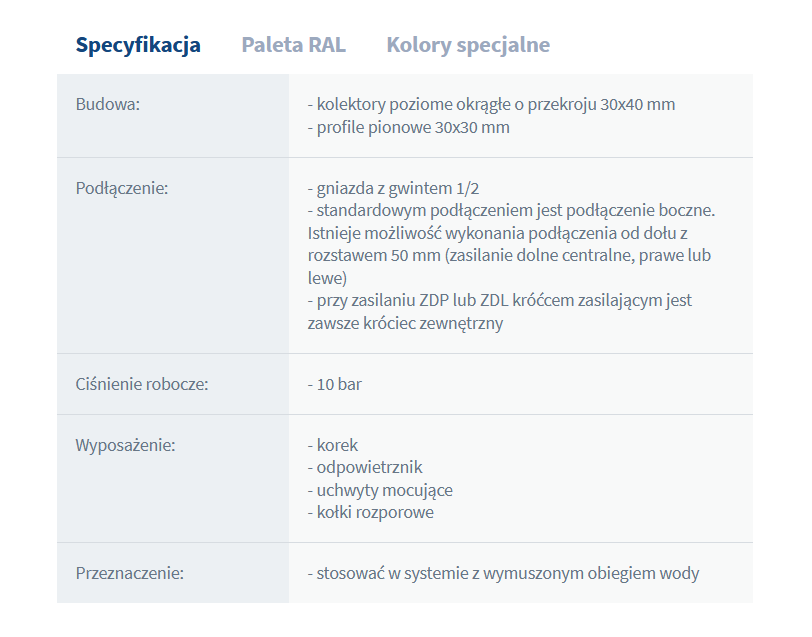Click the Przeznaczenie row label
This screenshot has width=812, height=637.
click(130, 573)
